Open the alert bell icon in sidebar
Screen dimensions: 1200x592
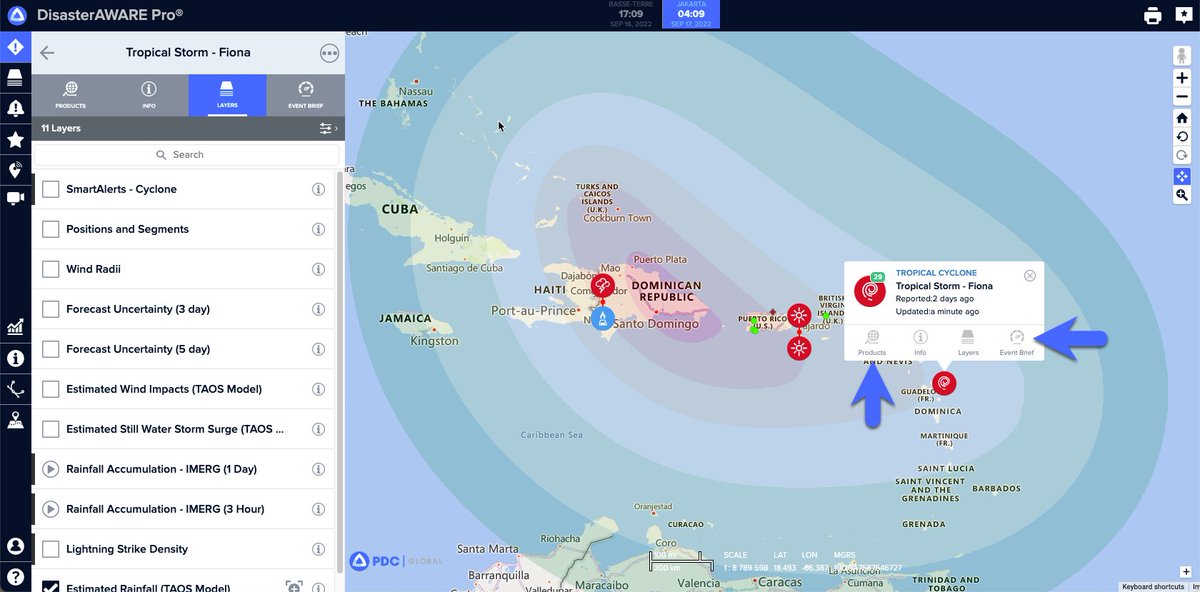point(15,108)
